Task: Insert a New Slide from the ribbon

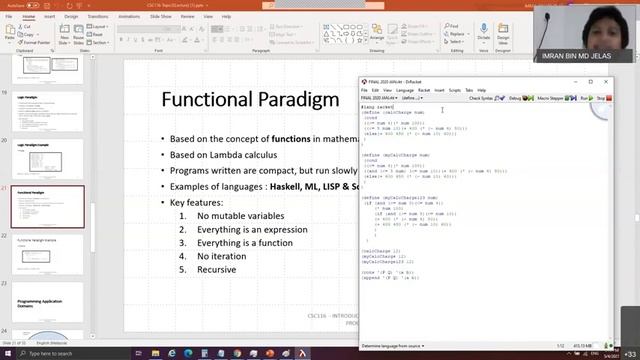Action: click(64, 34)
